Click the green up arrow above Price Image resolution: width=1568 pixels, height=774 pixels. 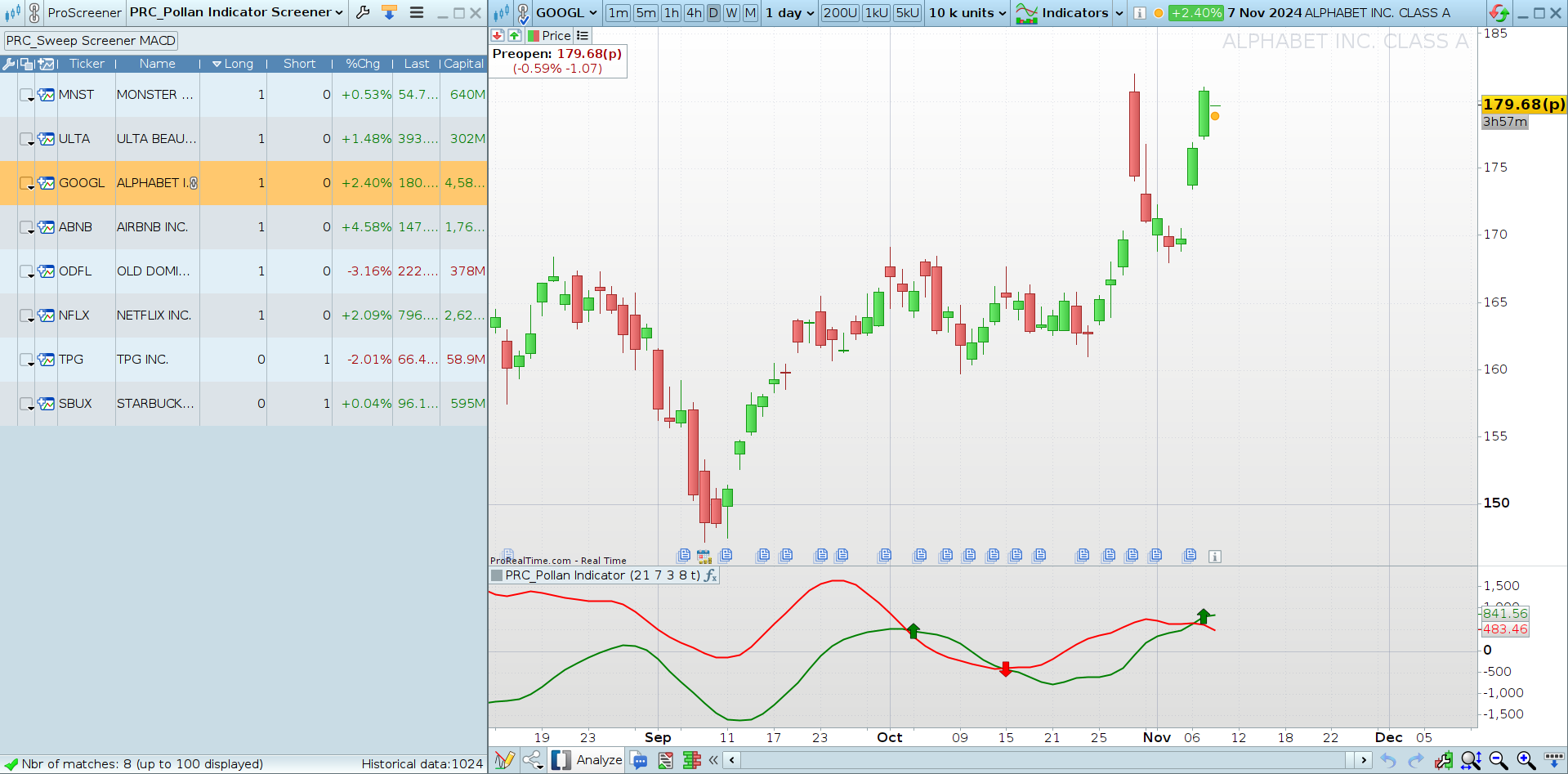coord(515,35)
